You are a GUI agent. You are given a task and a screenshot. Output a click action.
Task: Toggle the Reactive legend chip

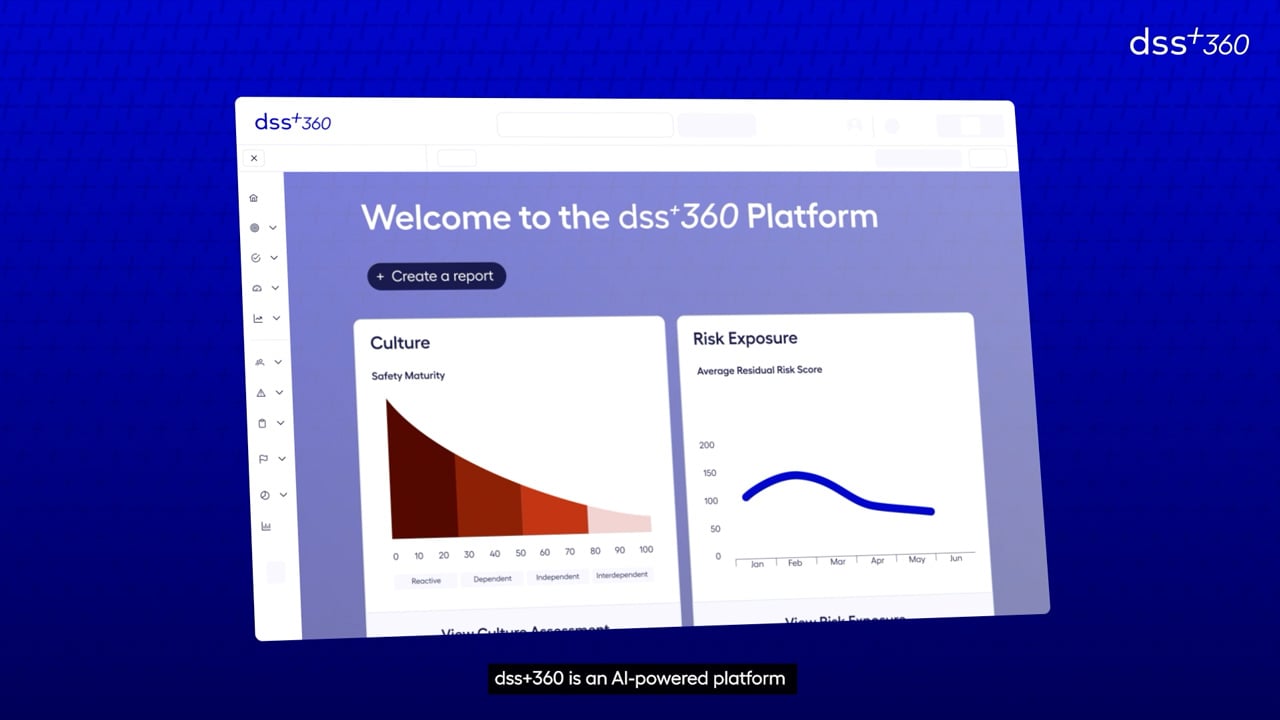[425, 581]
